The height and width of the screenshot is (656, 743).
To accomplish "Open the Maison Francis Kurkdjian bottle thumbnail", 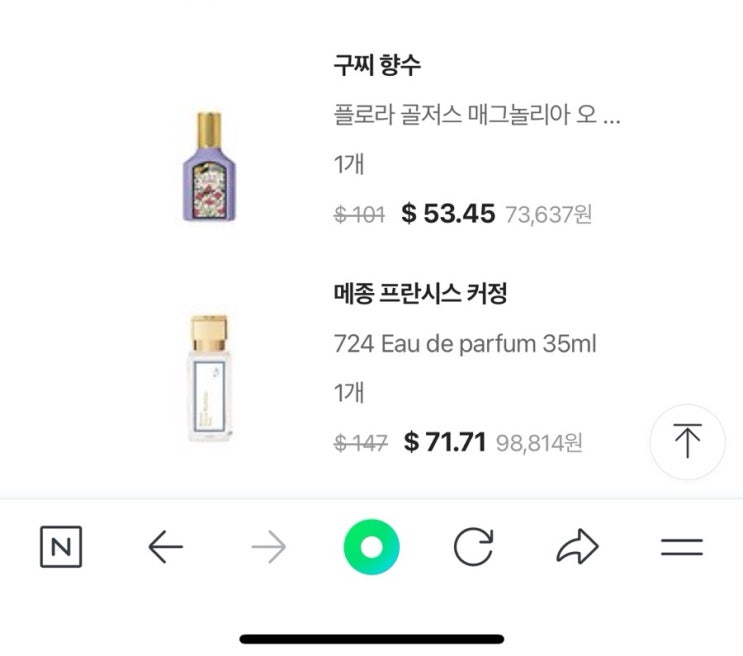I will point(209,378).
